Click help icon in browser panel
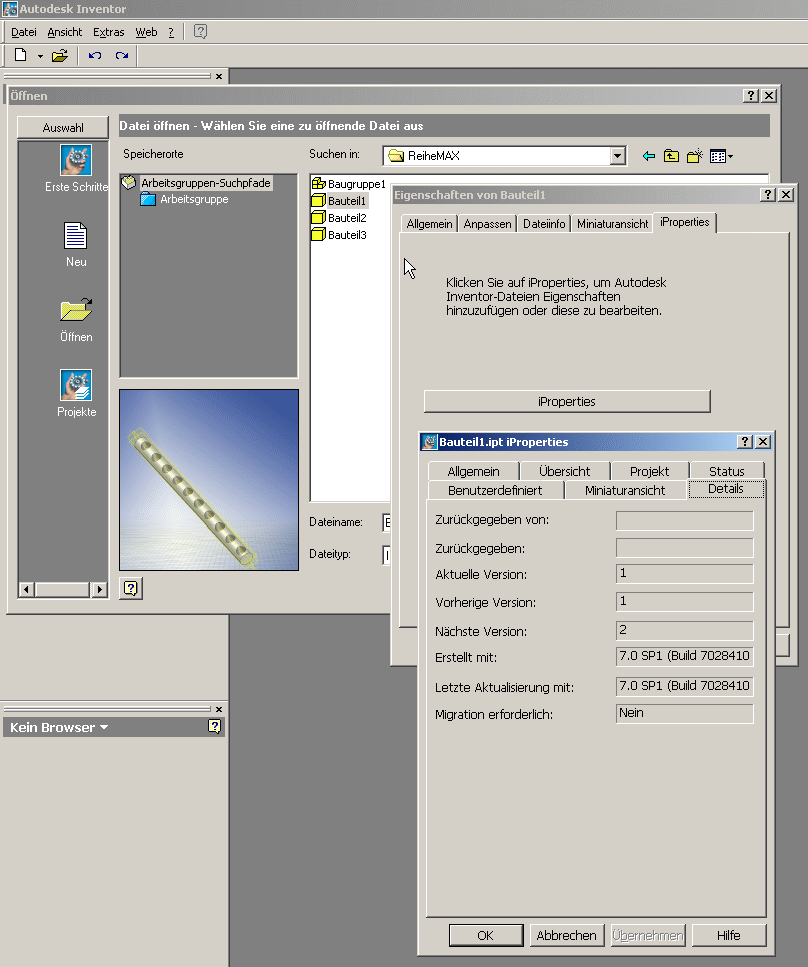The height and width of the screenshot is (967, 808). (x=214, y=726)
